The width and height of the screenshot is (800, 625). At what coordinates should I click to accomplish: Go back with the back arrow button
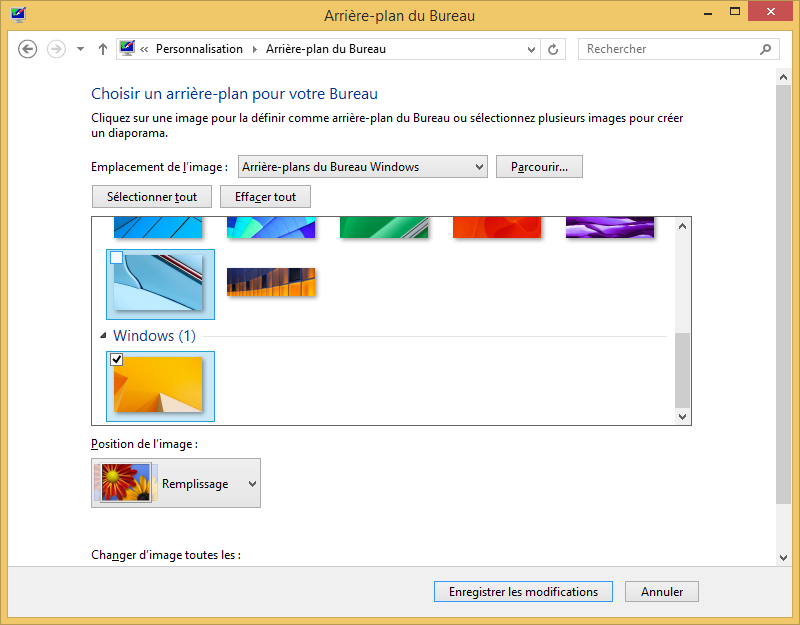28,49
